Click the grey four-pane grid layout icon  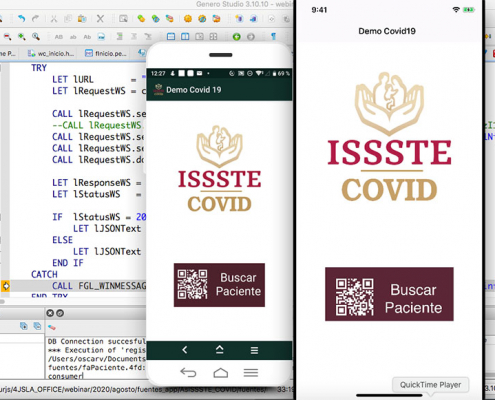[213, 36]
